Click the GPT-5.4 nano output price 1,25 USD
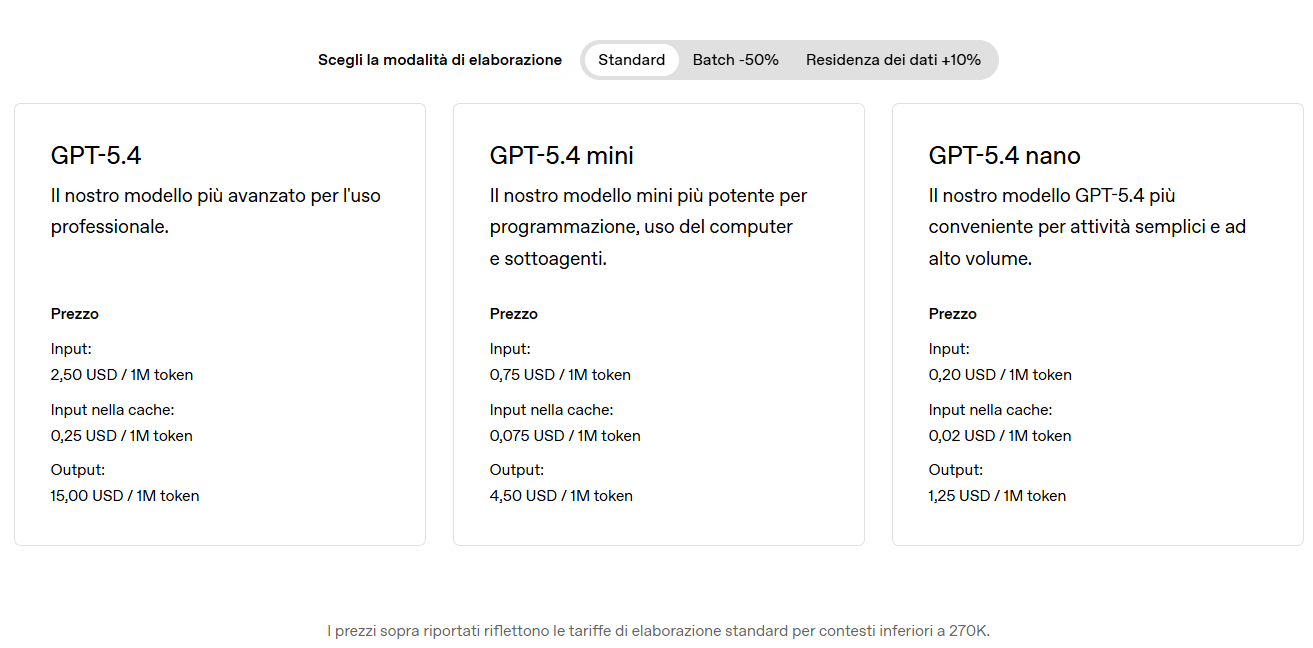The height and width of the screenshot is (648, 1313). coord(997,496)
